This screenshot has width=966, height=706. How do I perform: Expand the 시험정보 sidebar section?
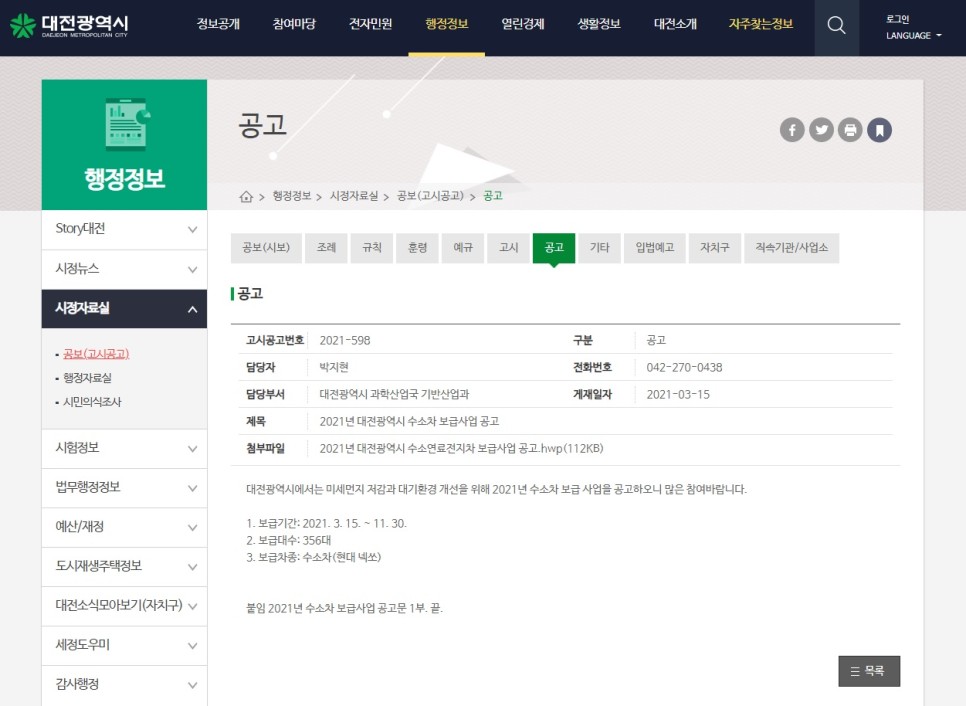coord(124,448)
